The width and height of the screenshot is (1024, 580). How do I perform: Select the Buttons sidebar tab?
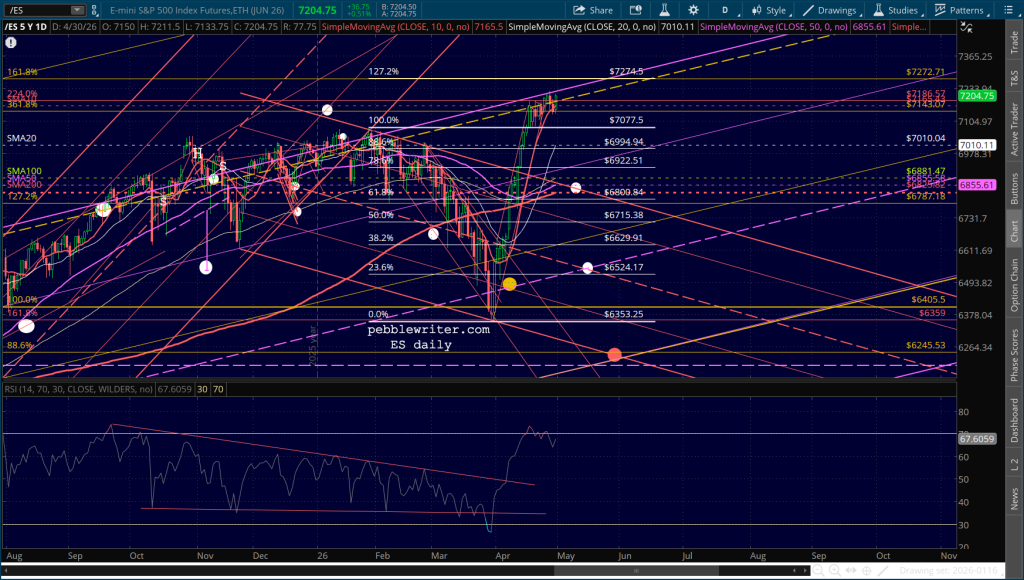pos(1014,189)
